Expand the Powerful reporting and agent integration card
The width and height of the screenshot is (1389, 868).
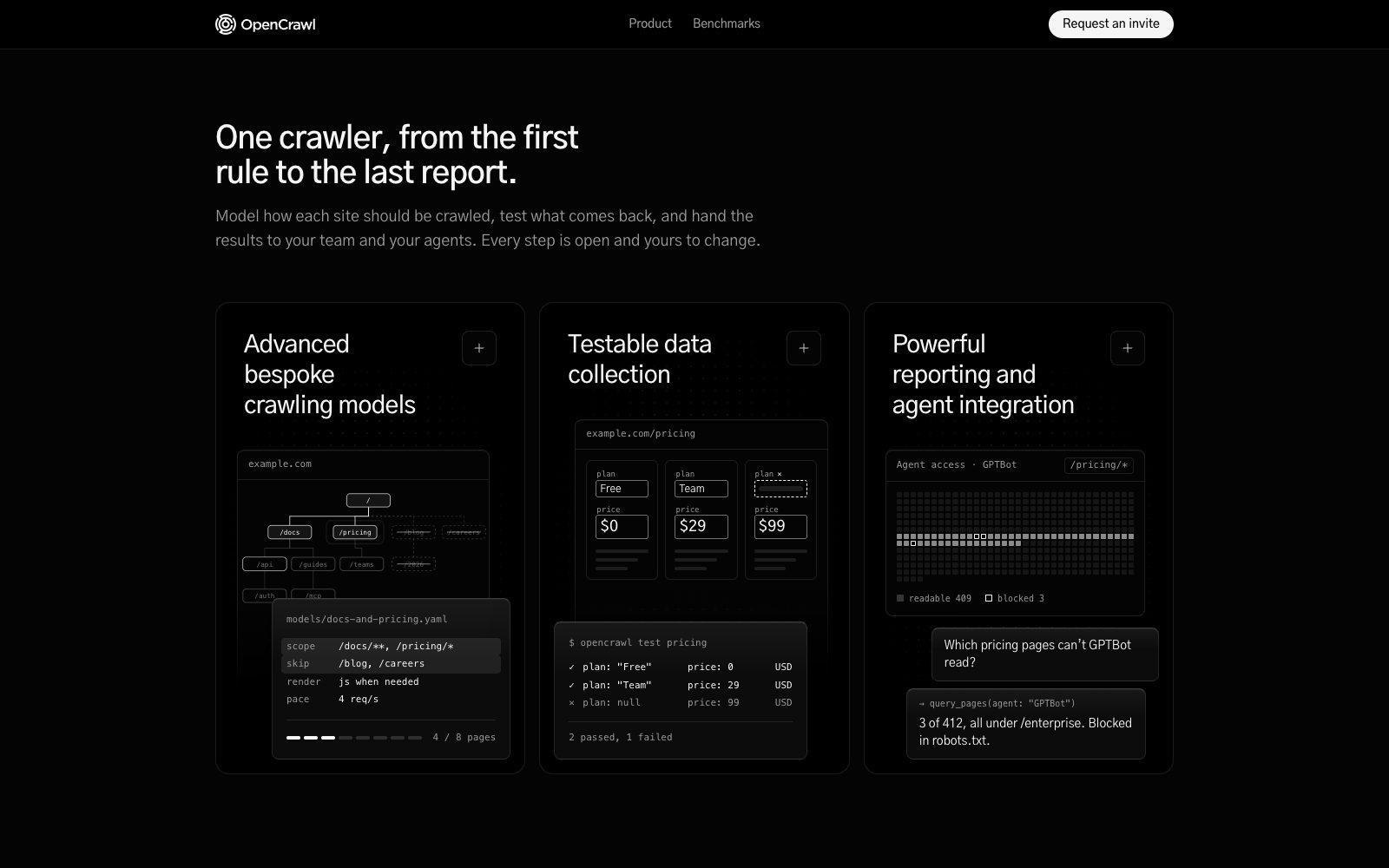point(1128,348)
